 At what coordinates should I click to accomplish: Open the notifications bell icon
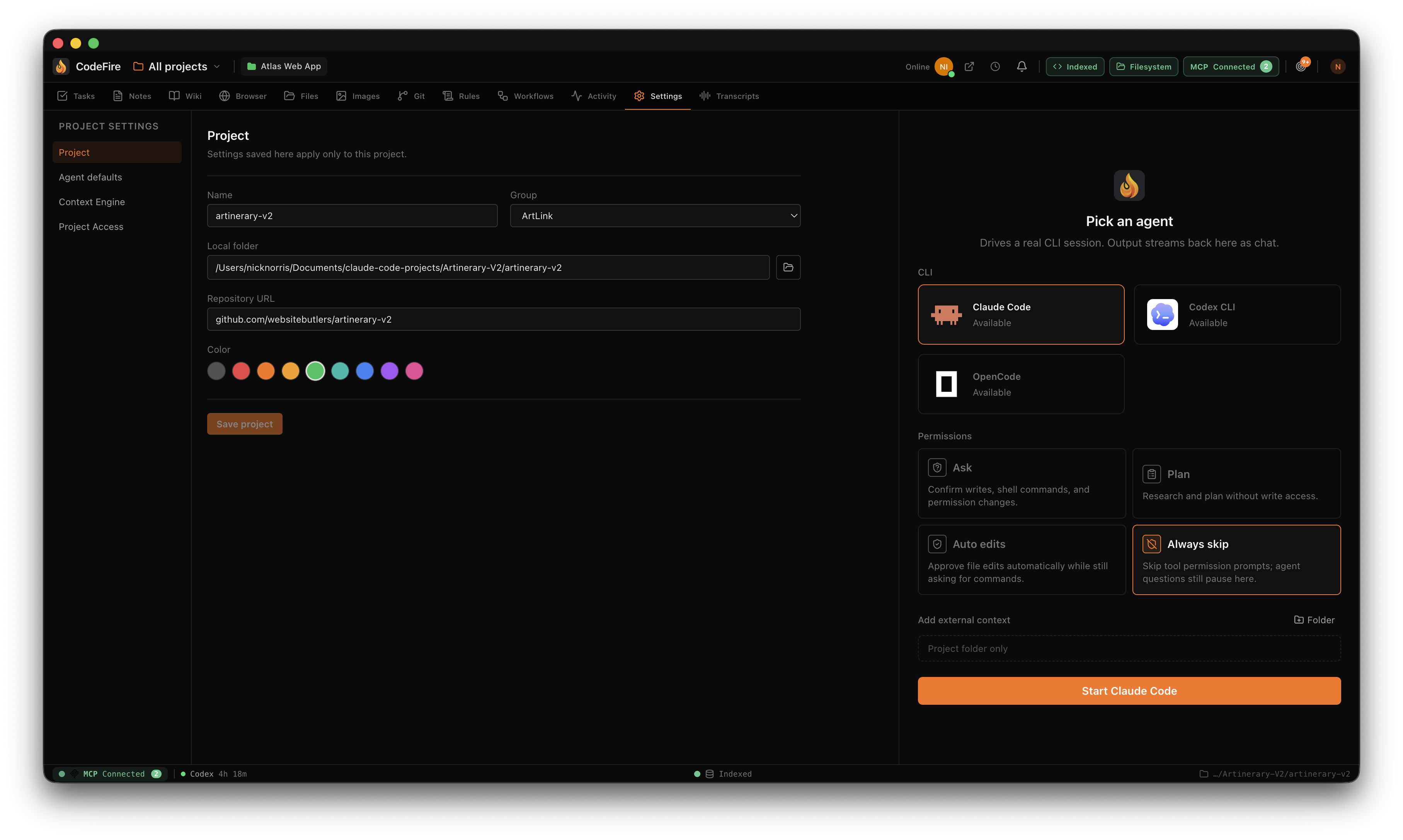pos(1022,66)
